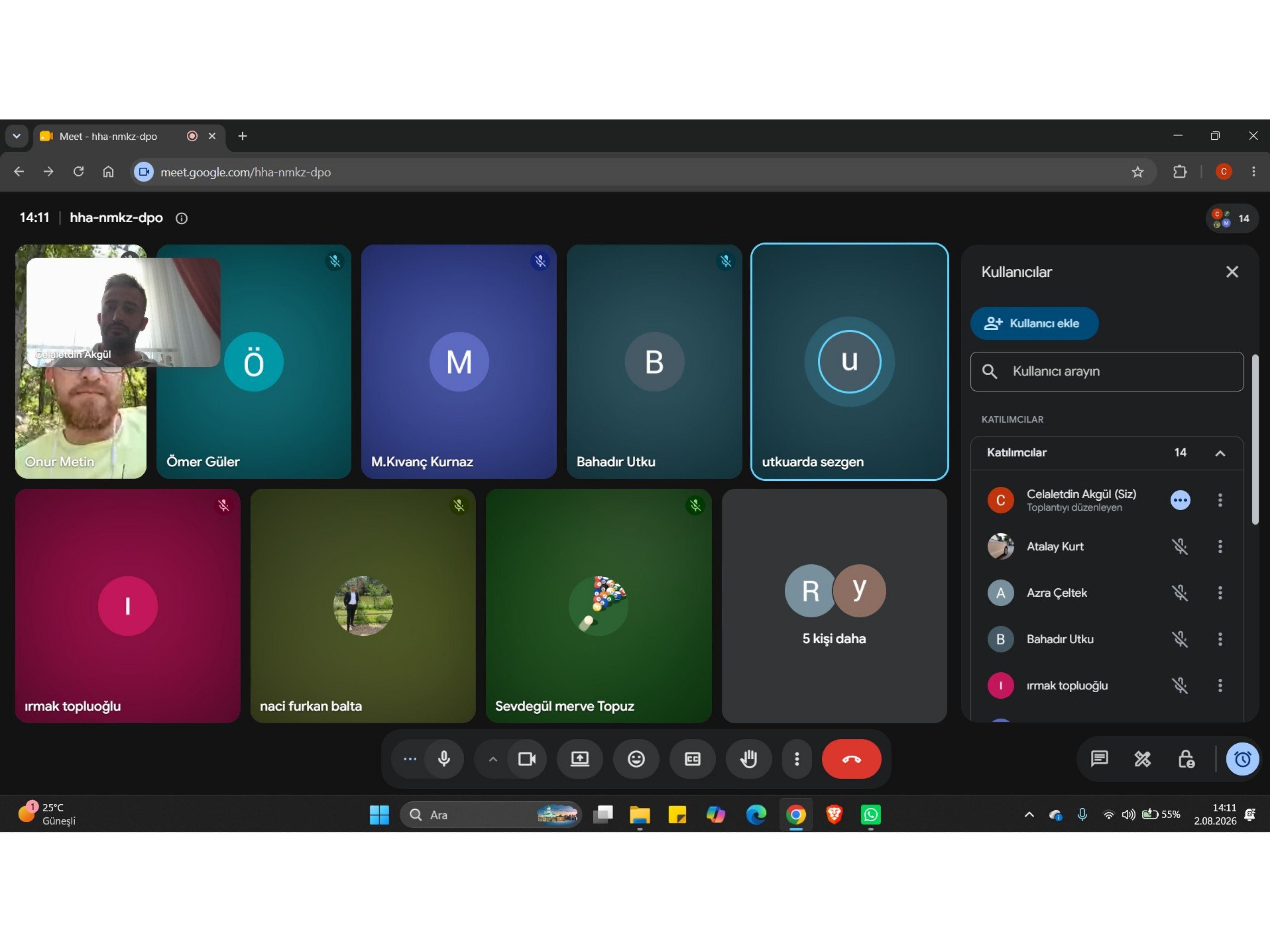Start presenting your screen

(580, 759)
